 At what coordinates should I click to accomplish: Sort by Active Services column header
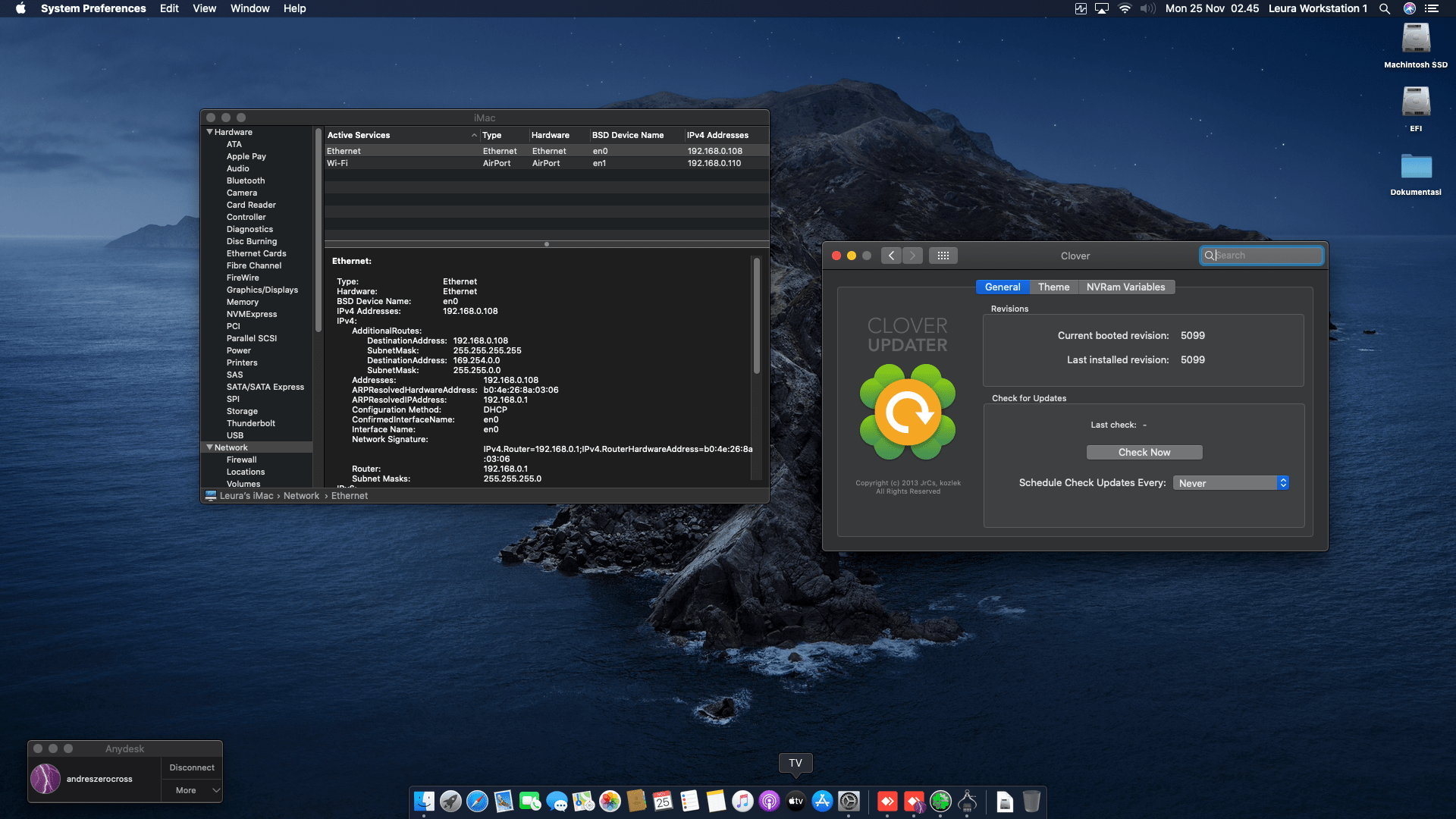[401, 135]
